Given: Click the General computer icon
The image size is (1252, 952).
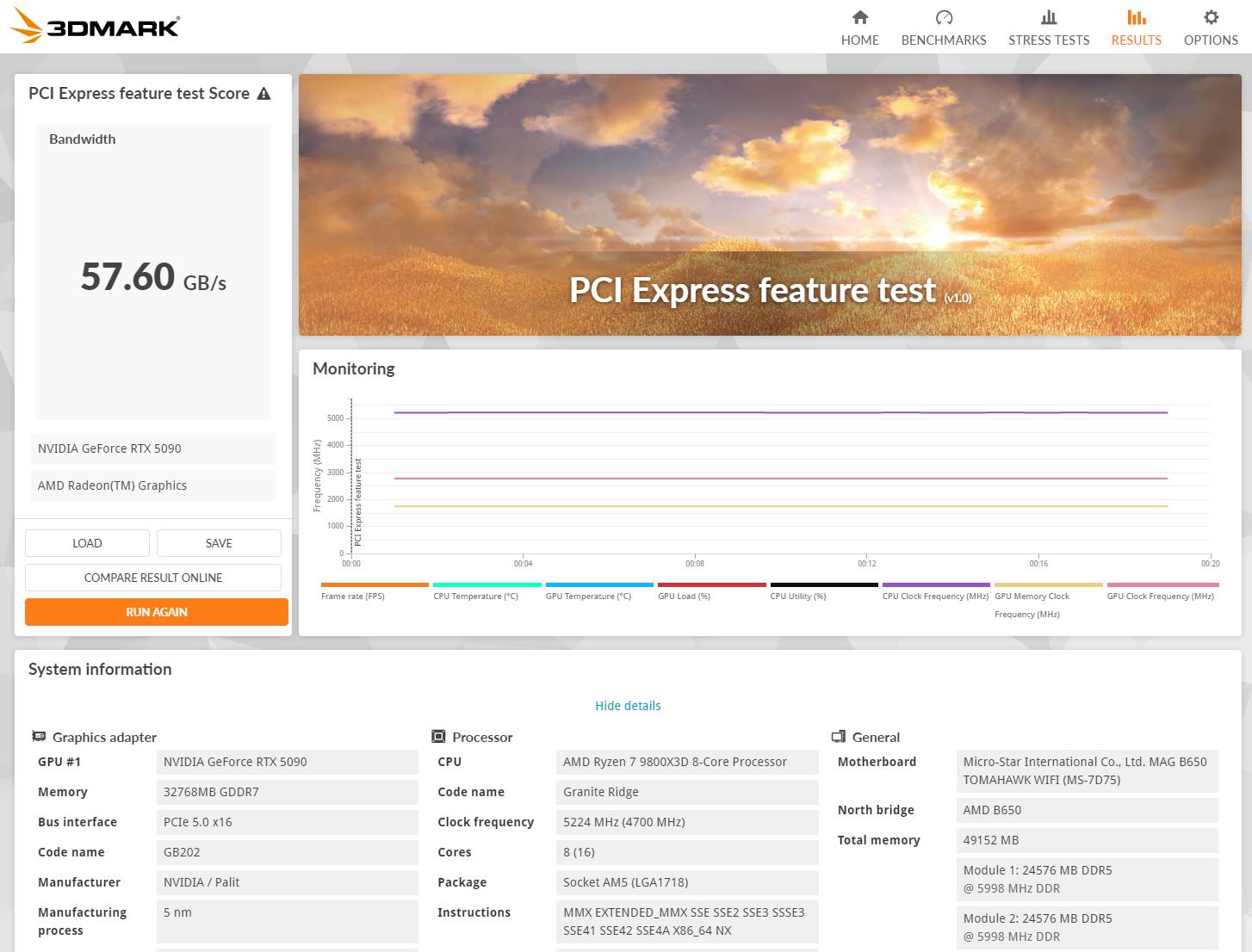Looking at the screenshot, I should pyautogui.click(x=839, y=737).
